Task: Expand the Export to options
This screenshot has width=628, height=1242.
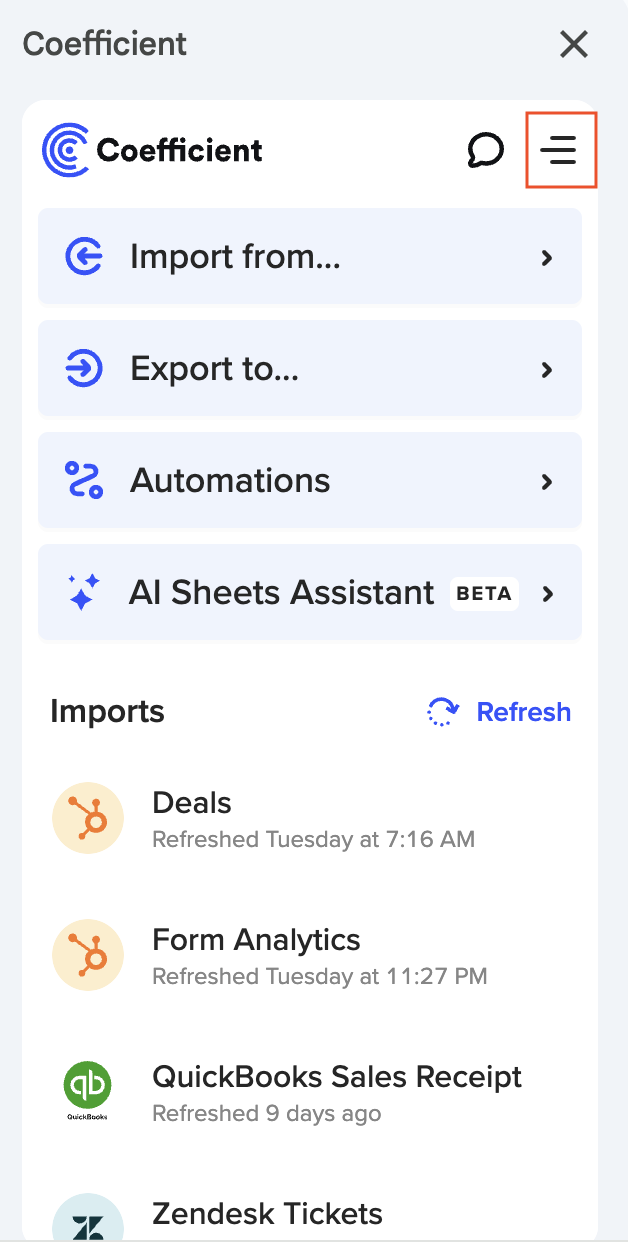Action: coord(310,369)
